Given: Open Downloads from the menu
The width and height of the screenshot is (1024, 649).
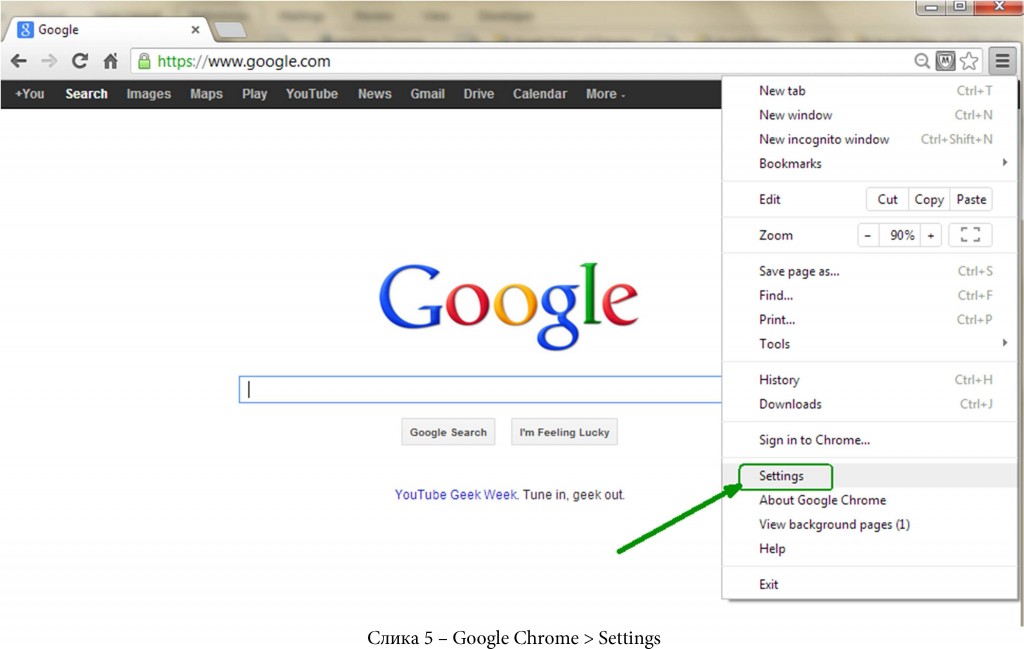Looking at the screenshot, I should click(x=870, y=404).
